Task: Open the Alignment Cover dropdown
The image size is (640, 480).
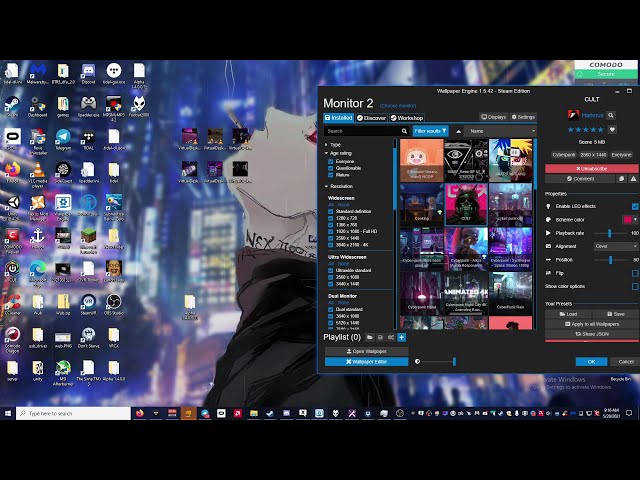Action: 616,247
